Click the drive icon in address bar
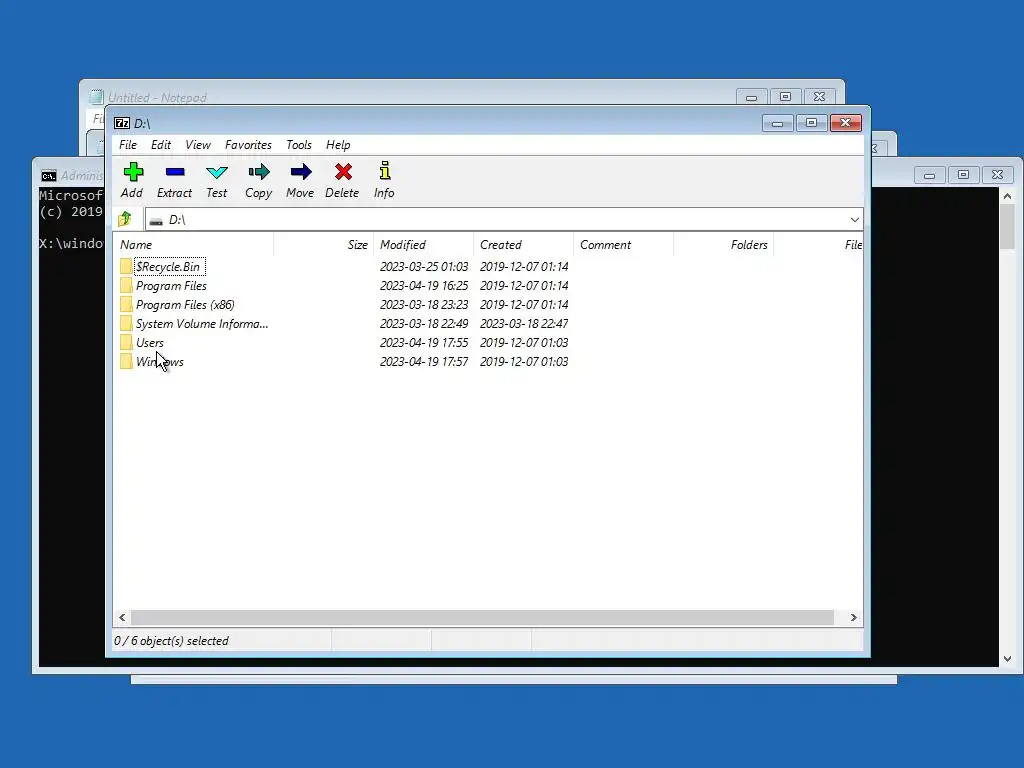Screen dimensions: 1024x768 tap(156, 221)
